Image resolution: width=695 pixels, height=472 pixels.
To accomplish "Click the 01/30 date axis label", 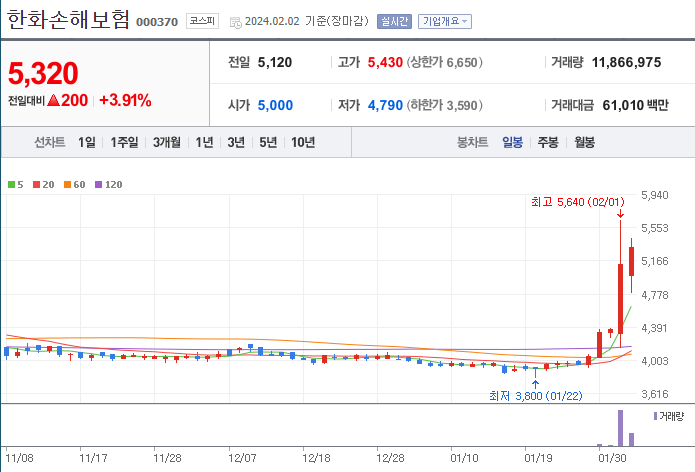I will pos(612,458).
